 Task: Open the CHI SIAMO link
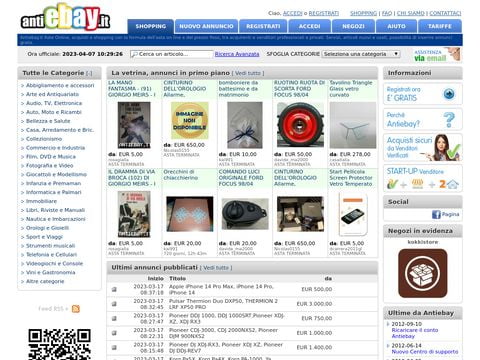point(411,13)
